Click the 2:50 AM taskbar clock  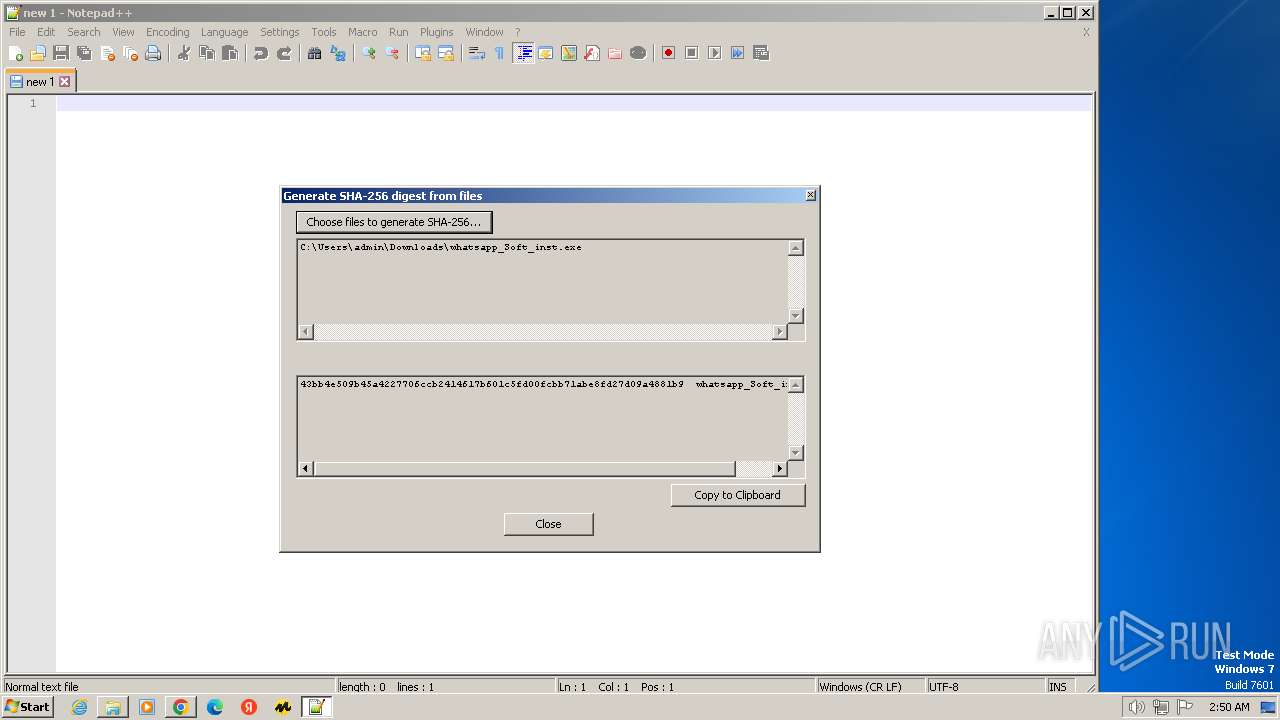(x=1229, y=707)
